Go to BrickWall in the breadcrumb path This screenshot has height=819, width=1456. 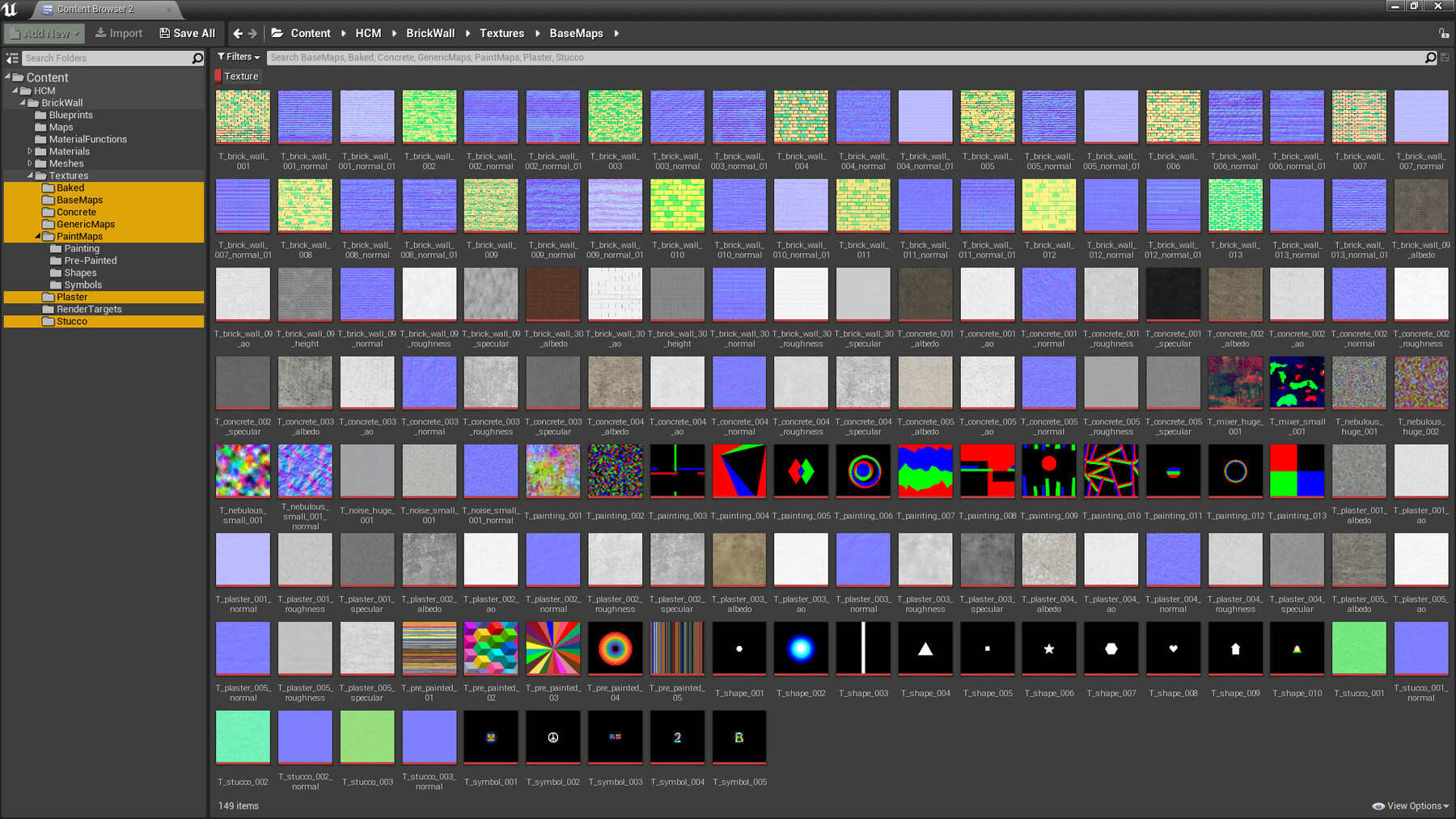(x=430, y=33)
